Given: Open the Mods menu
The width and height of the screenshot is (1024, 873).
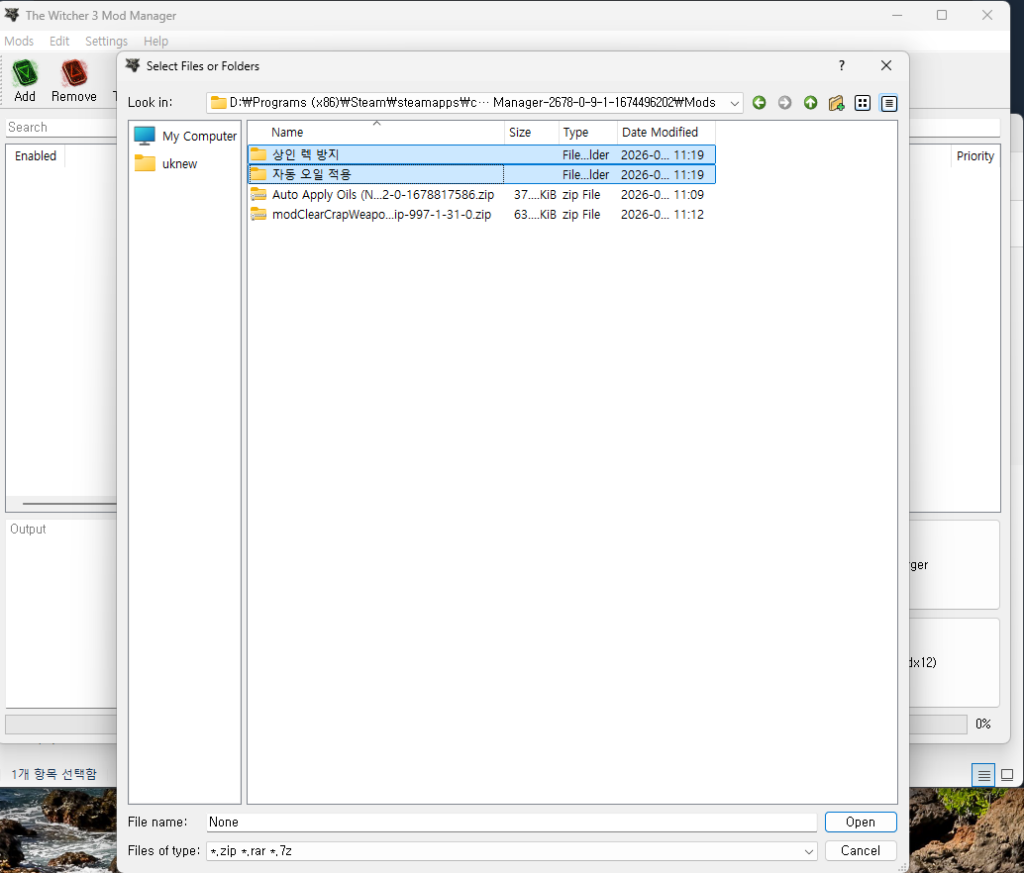Looking at the screenshot, I should (19, 41).
